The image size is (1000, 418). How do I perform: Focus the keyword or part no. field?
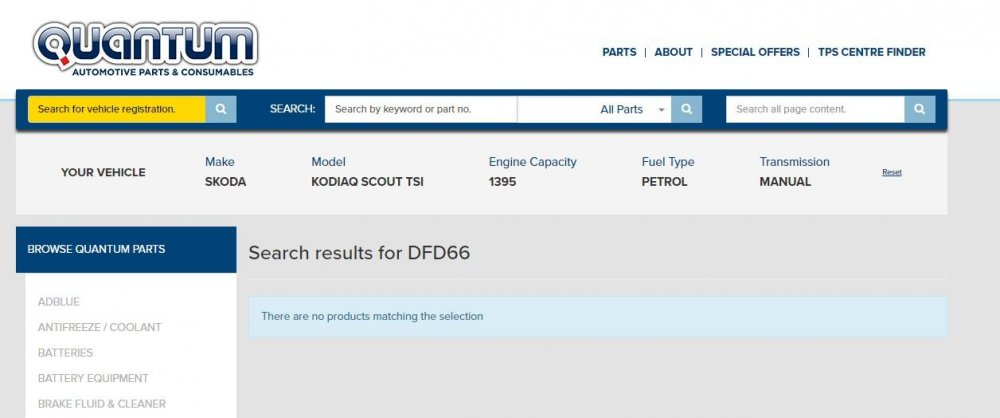[x=421, y=109]
